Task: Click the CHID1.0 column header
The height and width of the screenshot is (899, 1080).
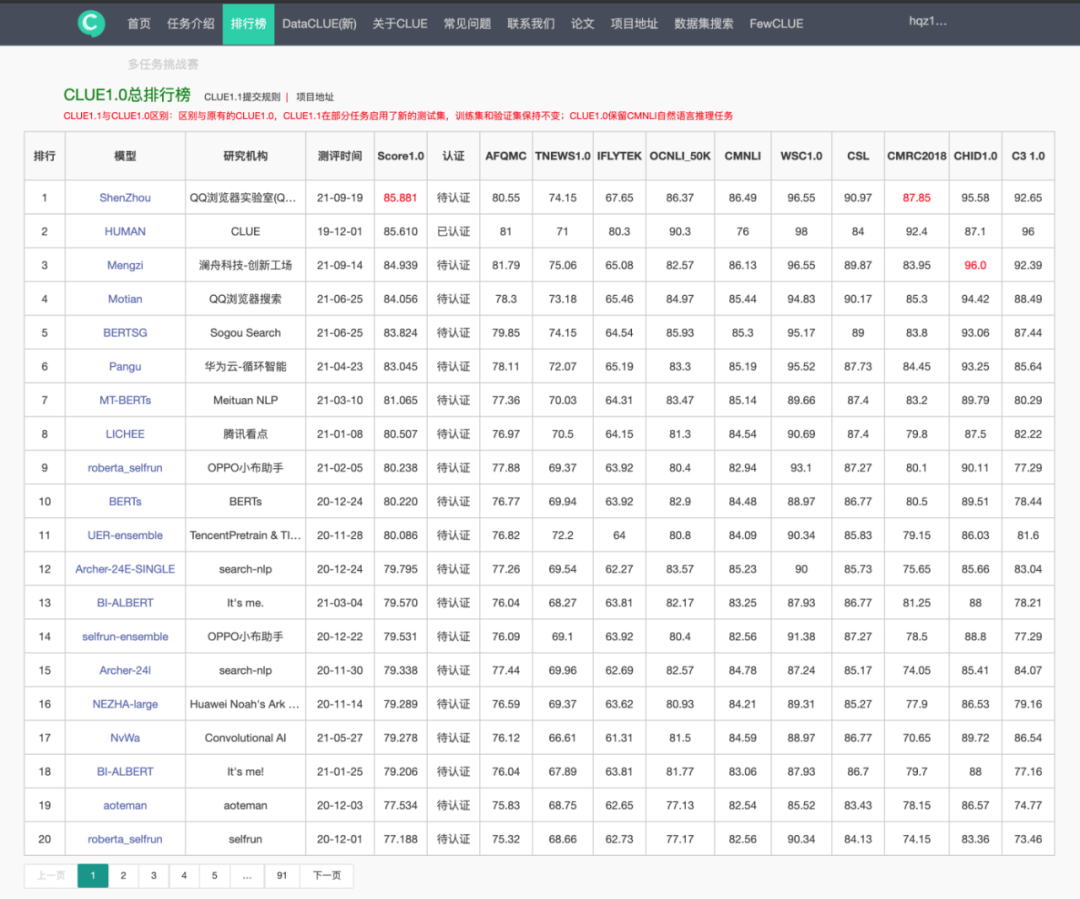Action: (975, 156)
